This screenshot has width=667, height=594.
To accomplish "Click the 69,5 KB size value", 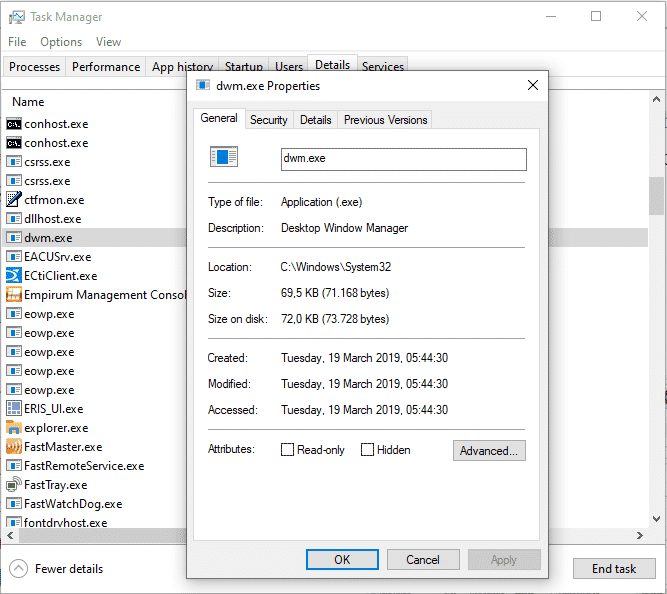I will [x=335, y=293].
